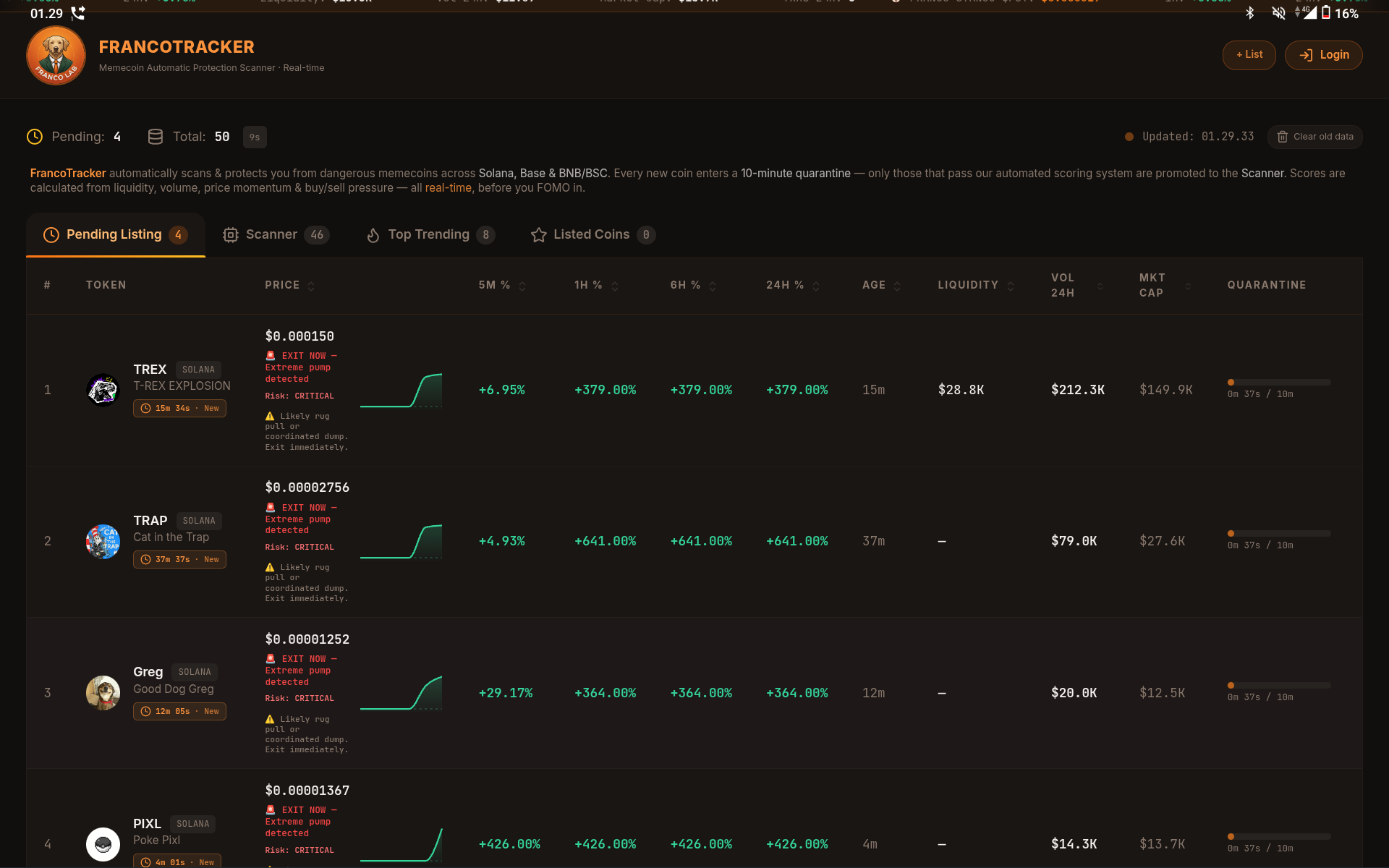Click the Greg quarantine progress bar
The height and width of the screenshot is (868, 1389).
point(1279,685)
